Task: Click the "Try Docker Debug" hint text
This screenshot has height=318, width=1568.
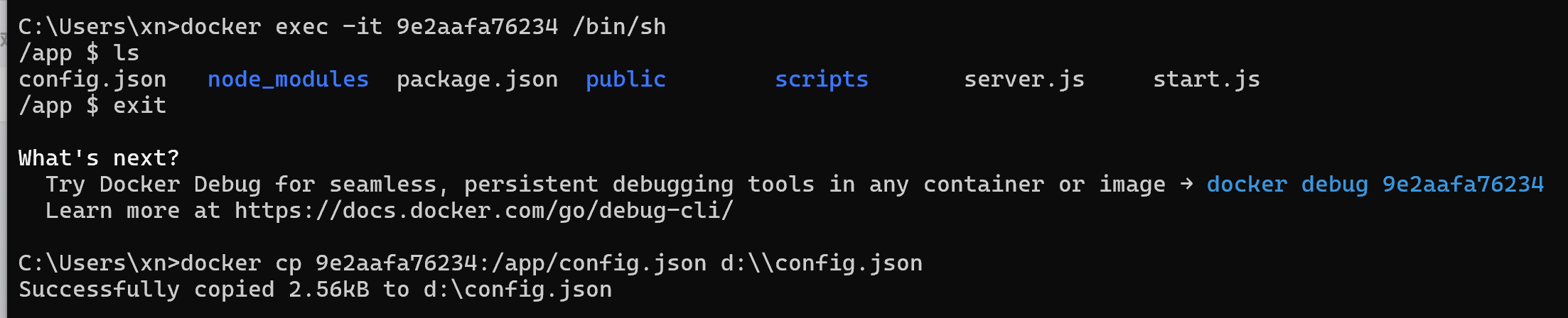Action: tap(153, 185)
